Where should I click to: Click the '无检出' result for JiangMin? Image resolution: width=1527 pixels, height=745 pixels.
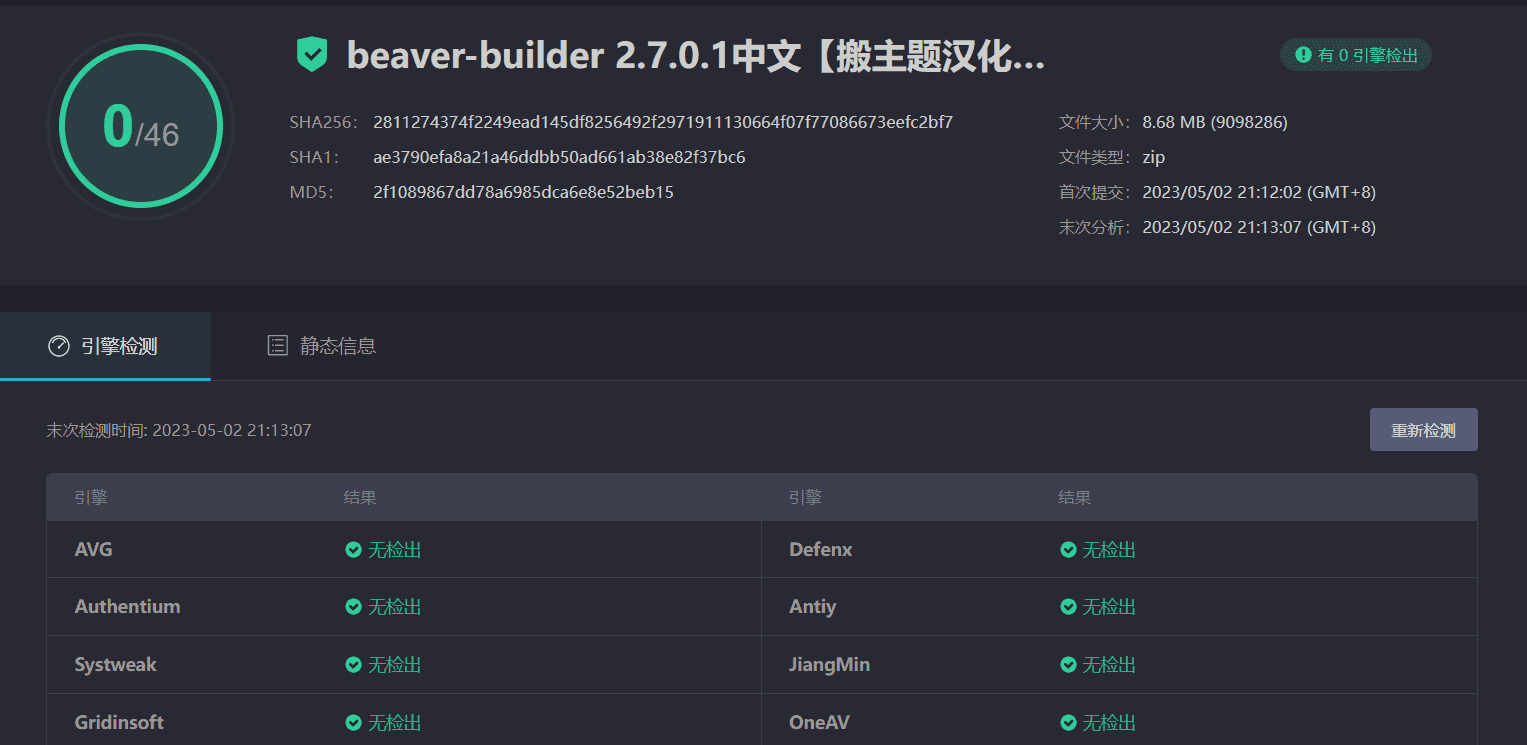[x=1110, y=664]
